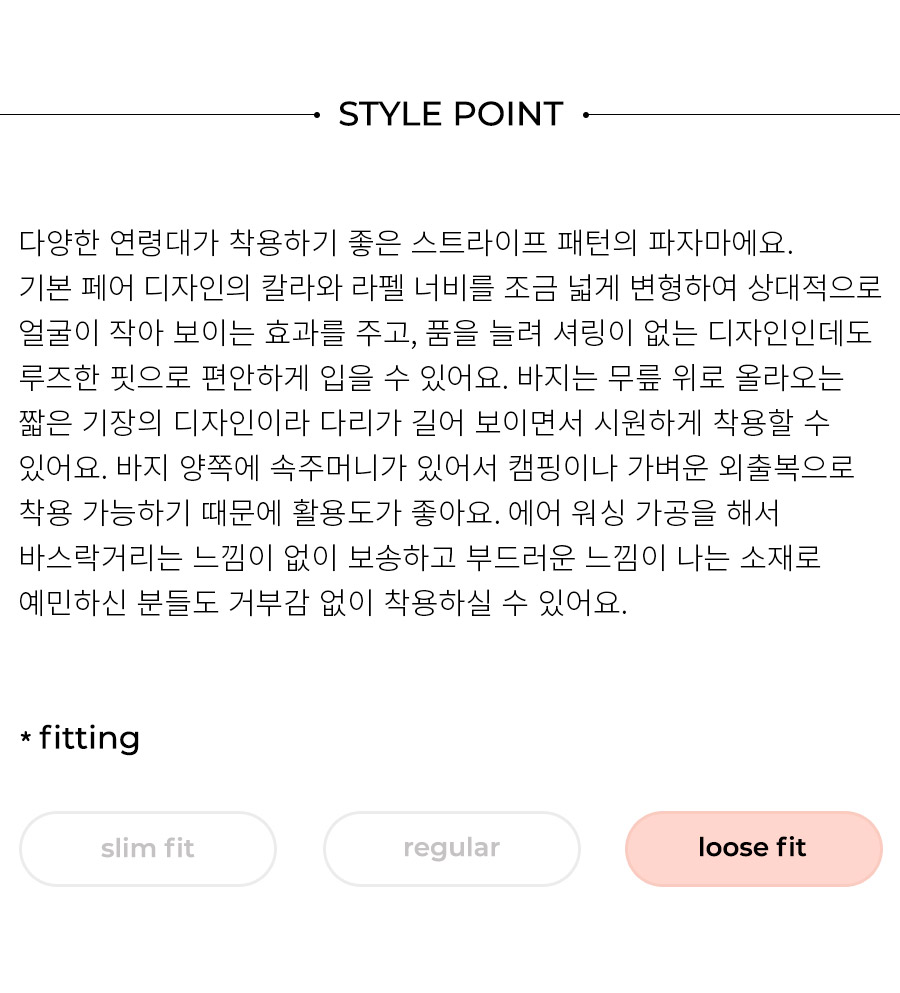Click the fitting label text
This screenshot has width=900, height=993.
pos(89,738)
